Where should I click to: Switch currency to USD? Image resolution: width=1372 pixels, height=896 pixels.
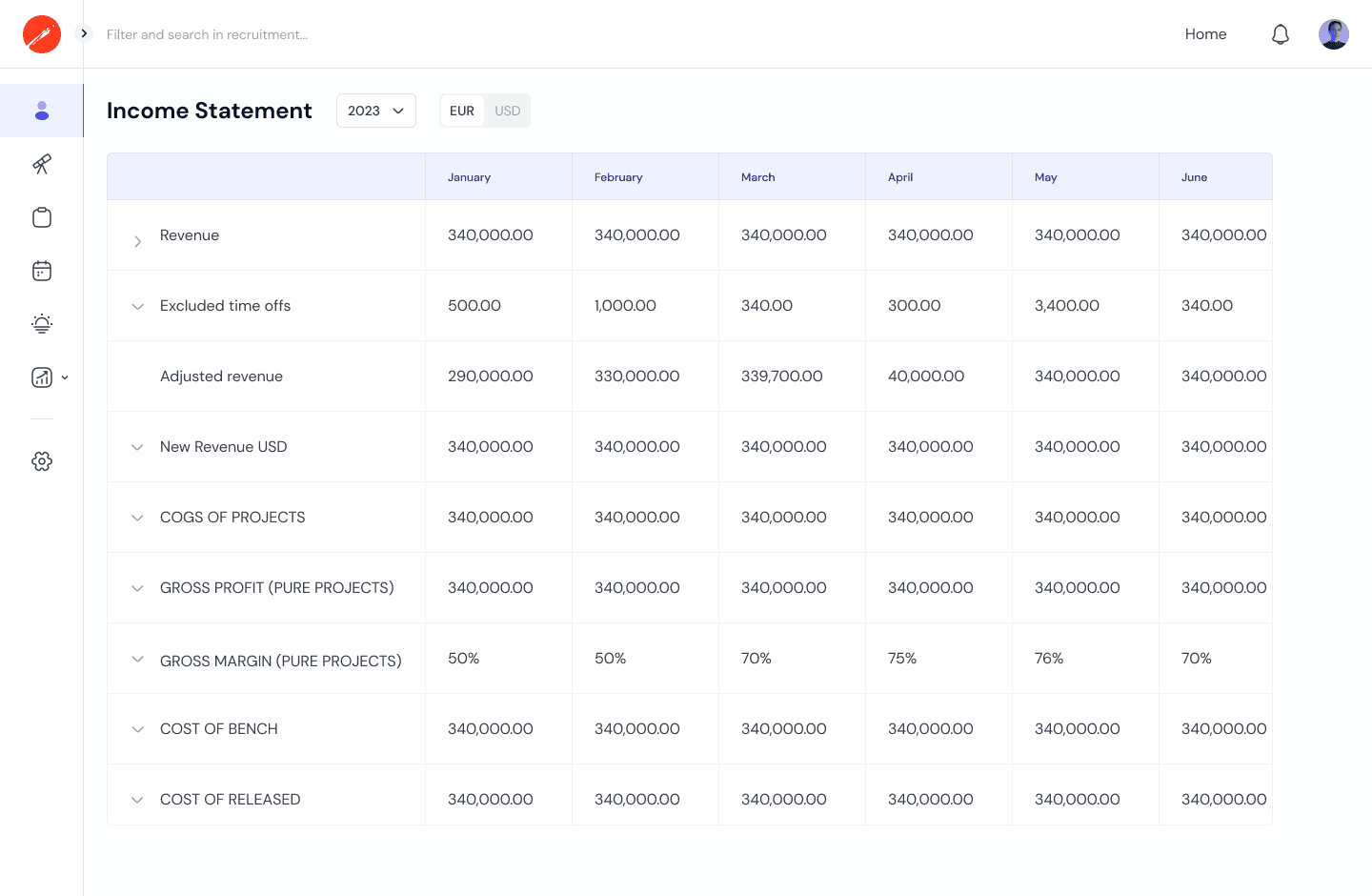507,111
